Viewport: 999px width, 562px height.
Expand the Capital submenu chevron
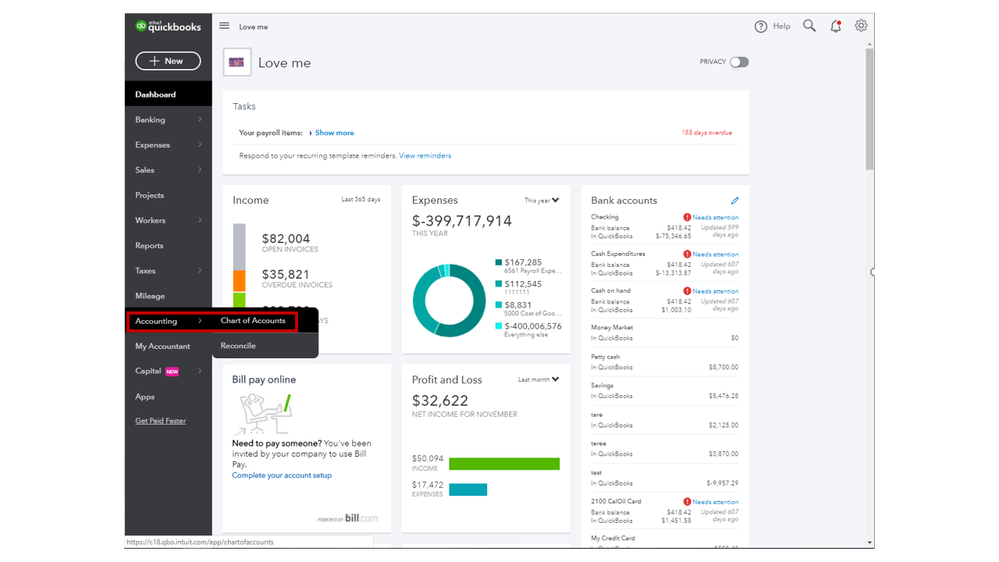point(200,371)
